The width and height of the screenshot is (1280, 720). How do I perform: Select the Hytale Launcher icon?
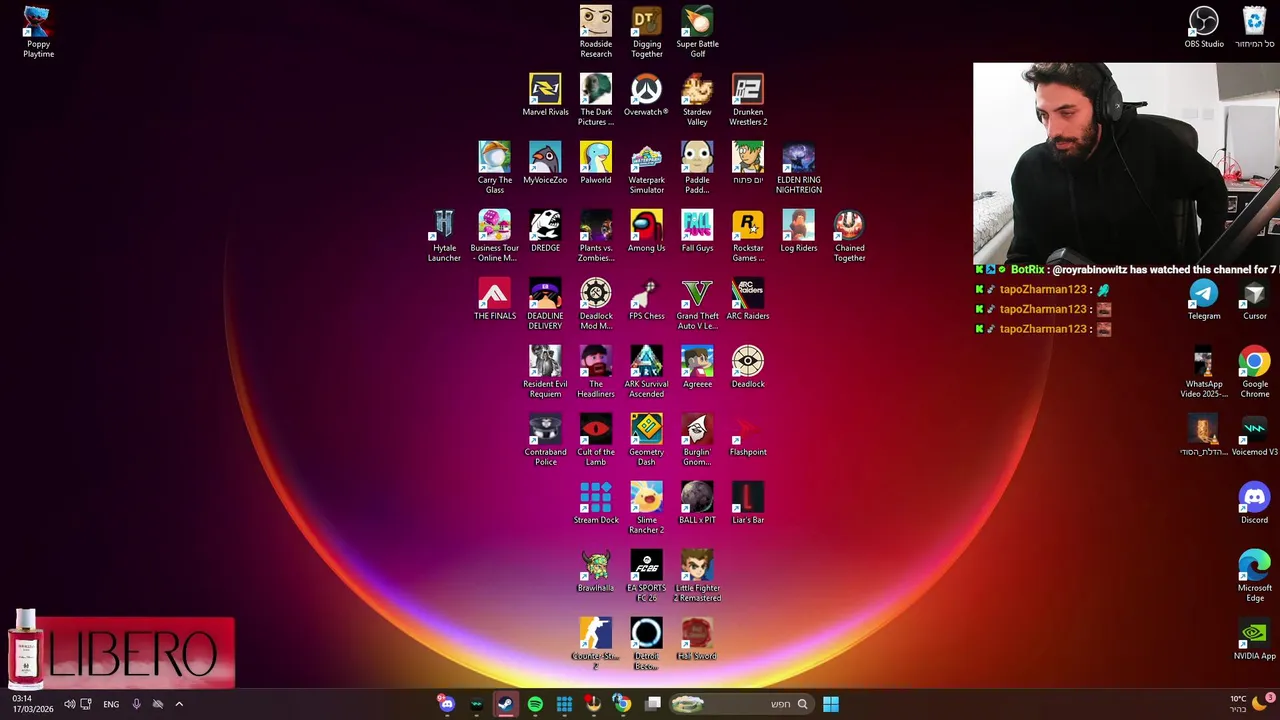tap(444, 236)
